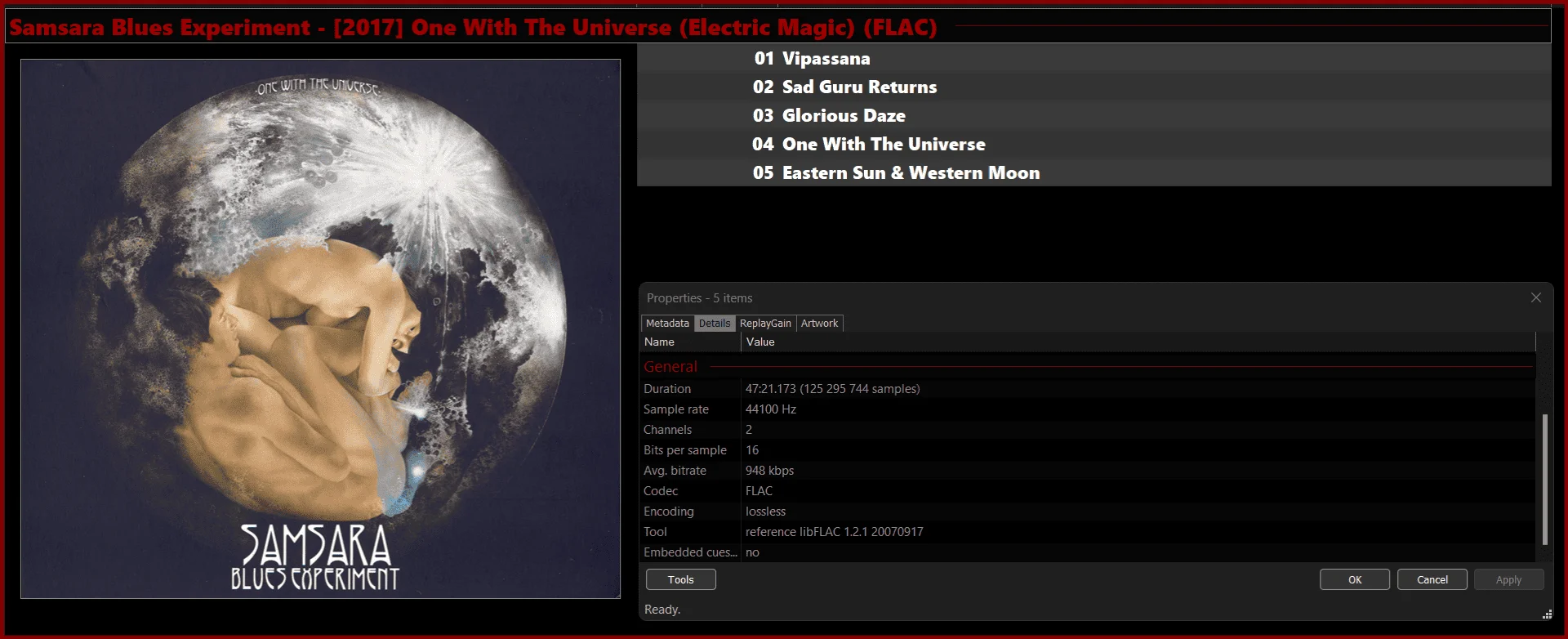Click the 47:21.173 duration value
Viewport: 1568px width, 639px height.
coord(832,389)
